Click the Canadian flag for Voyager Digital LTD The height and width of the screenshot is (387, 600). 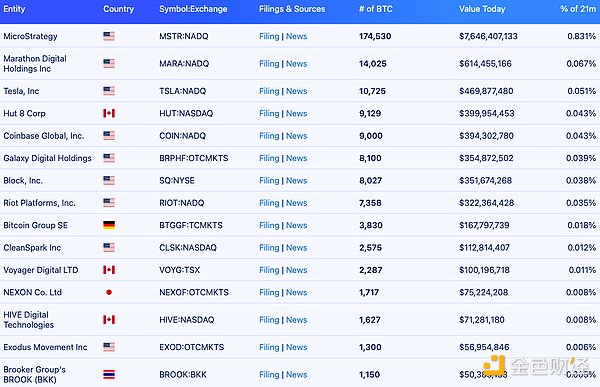[109, 270]
